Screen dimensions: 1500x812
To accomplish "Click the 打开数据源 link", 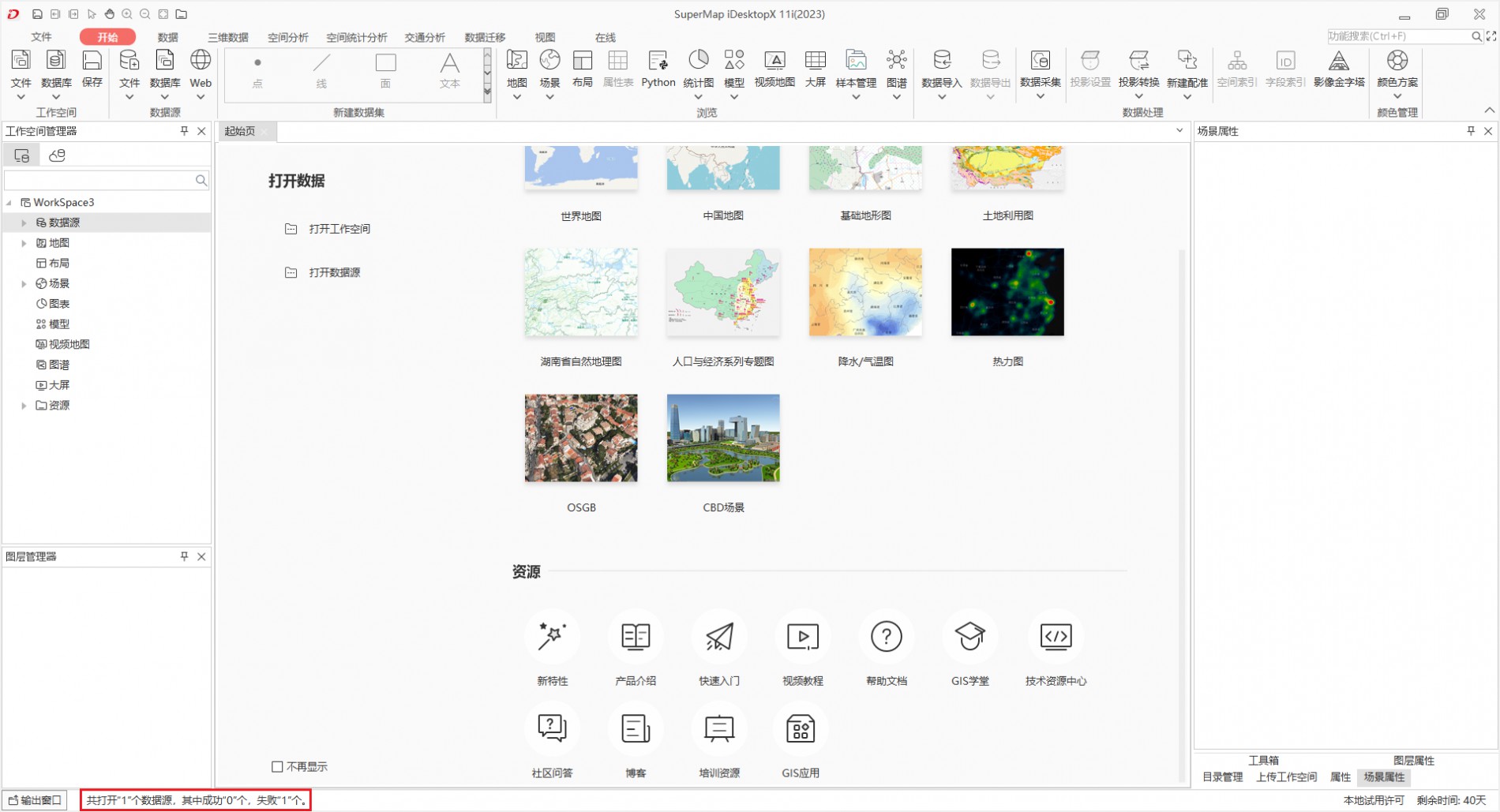I will point(335,272).
